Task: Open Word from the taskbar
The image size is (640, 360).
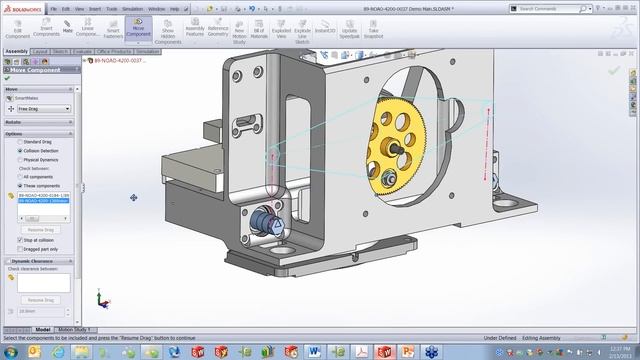Action: (314, 351)
